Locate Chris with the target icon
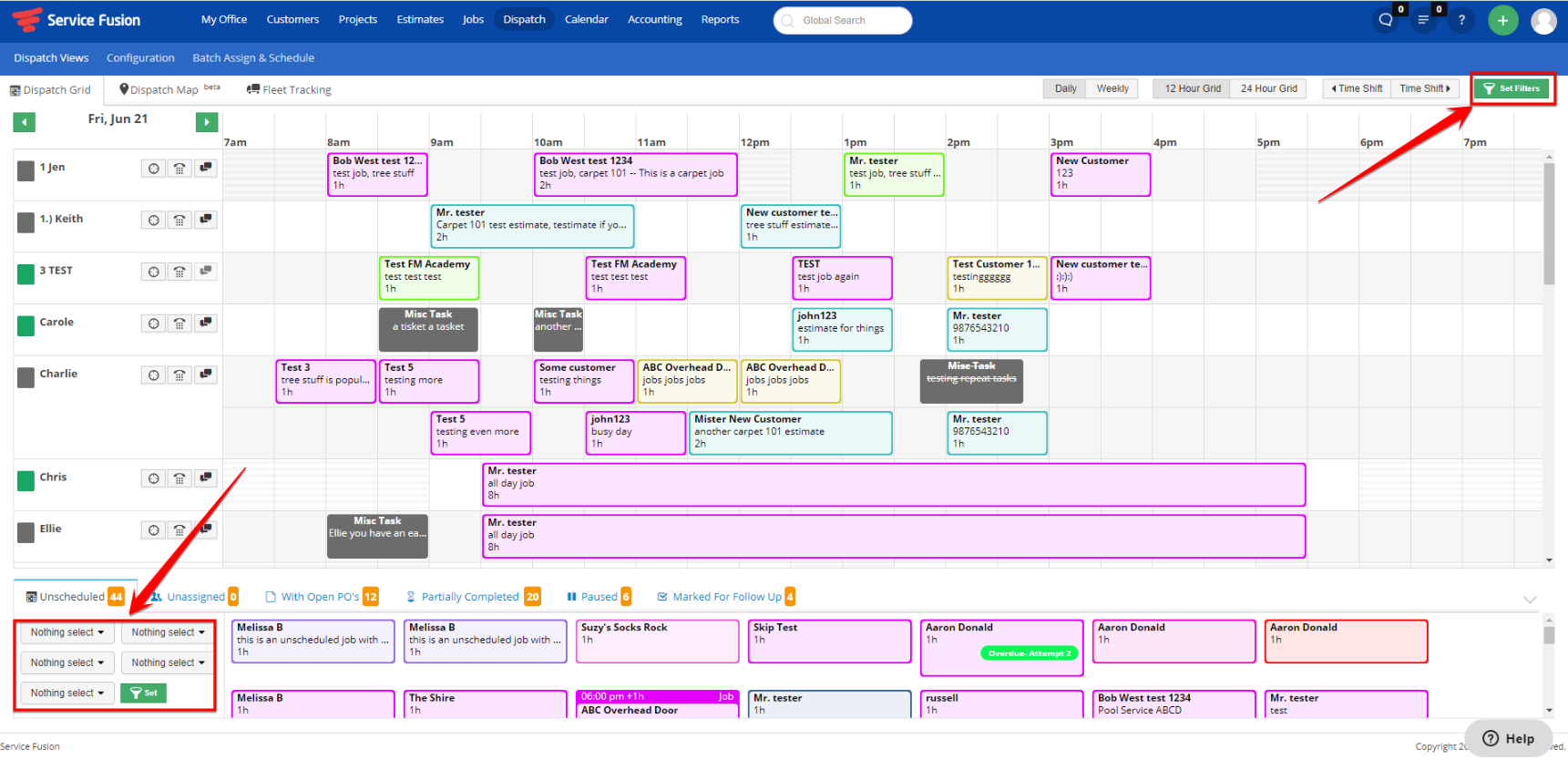 153,478
